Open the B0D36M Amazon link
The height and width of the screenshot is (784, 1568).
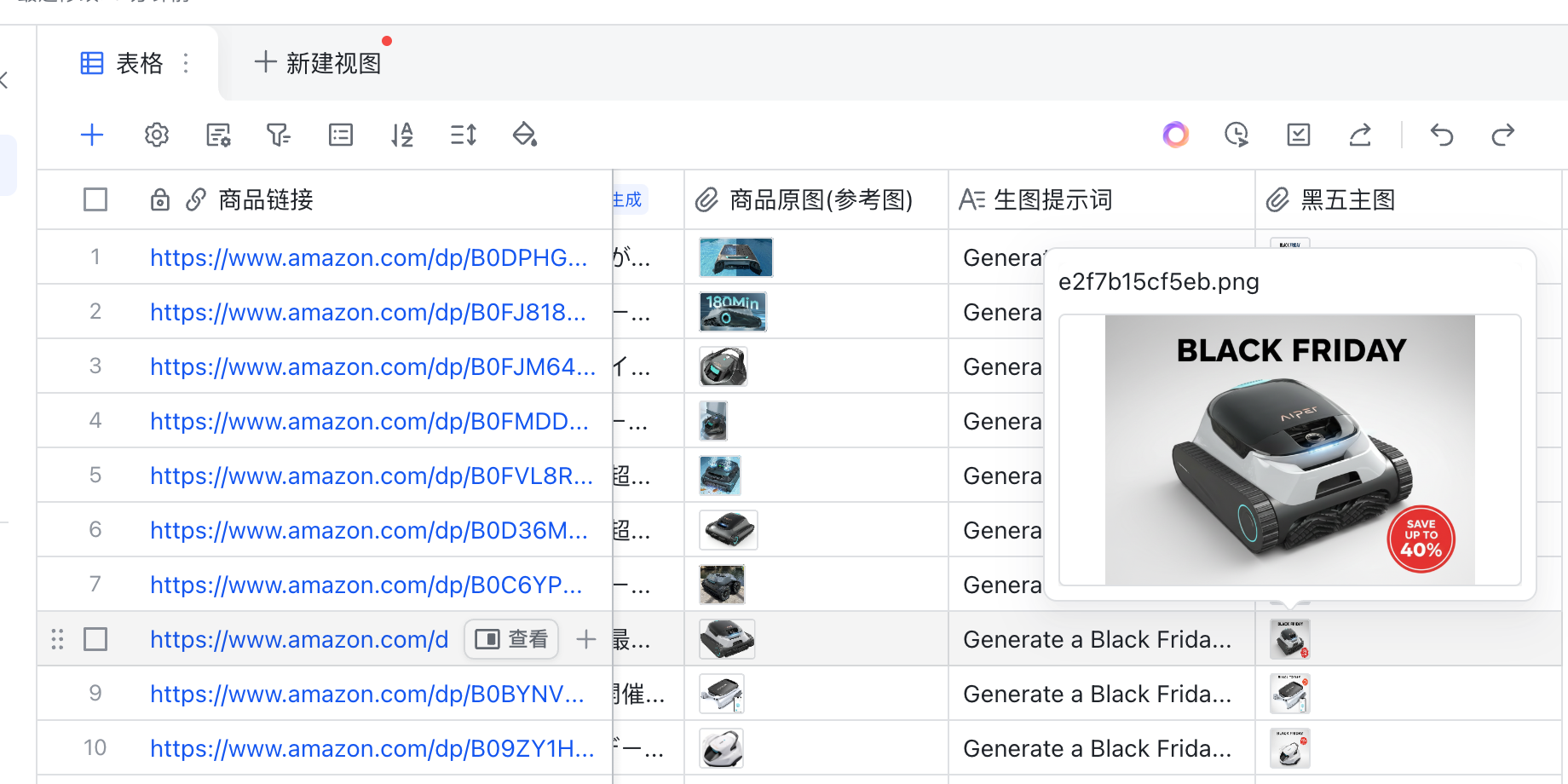(369, 530)
